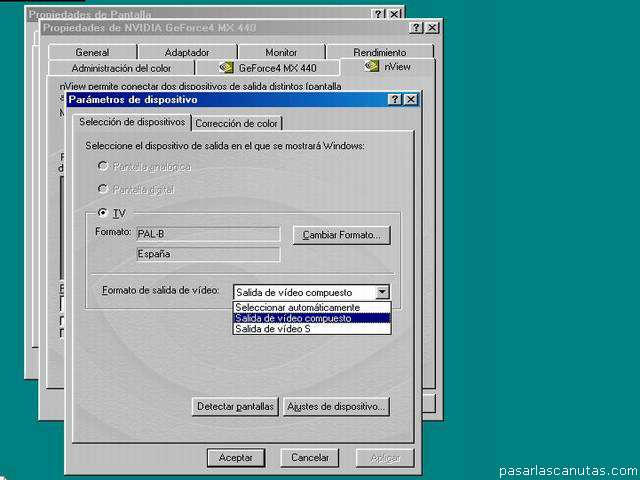Open Ajustes de dispositivo settings
Image resolution: width=640 pixels, height=480 pixels.
tap(336, 407)
